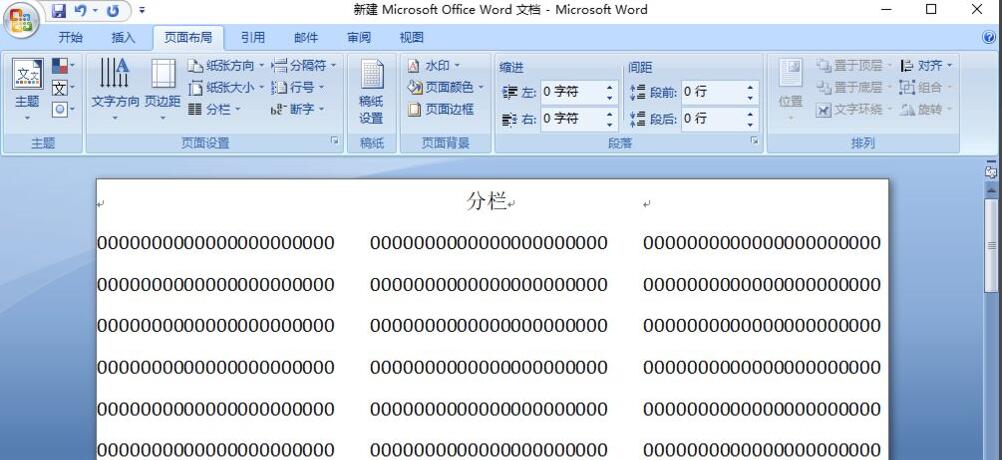Go to the 邮件 tab
The width and height of the screenshot is (1002, 460).
point(306,38)
